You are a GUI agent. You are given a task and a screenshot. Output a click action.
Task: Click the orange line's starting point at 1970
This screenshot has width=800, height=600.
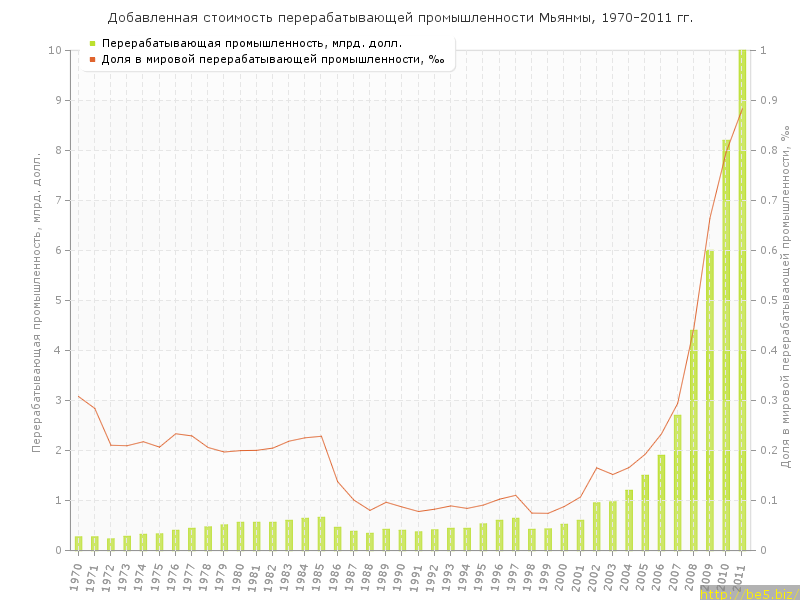click(79, 396)
